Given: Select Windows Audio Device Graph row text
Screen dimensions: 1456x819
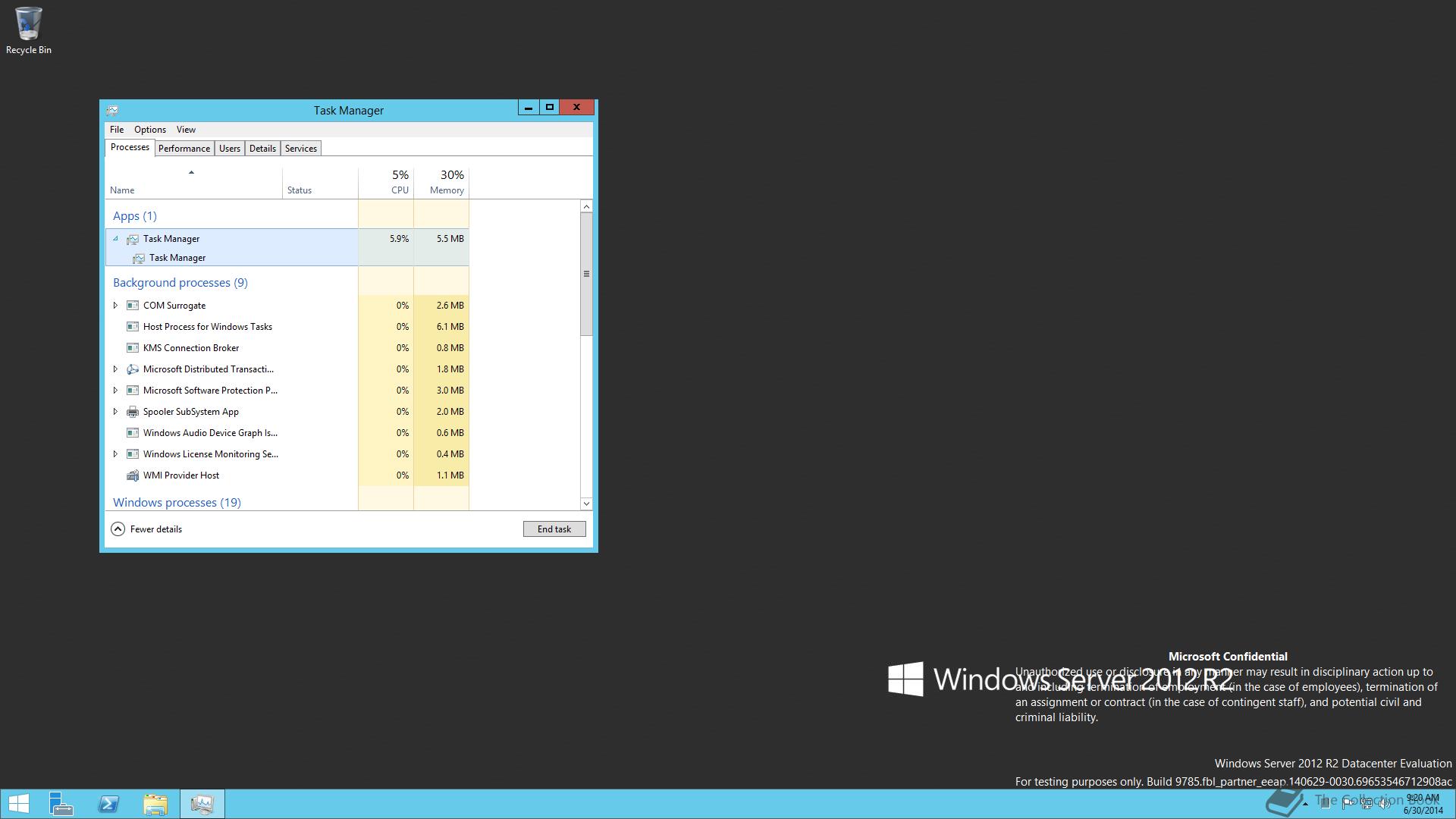Looking at the screenshot, I should 210,433.
